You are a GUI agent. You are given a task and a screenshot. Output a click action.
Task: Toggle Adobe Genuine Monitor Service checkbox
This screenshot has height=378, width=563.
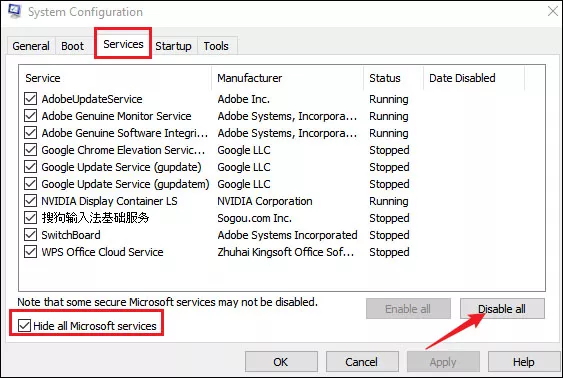click(x=31, y=116)
